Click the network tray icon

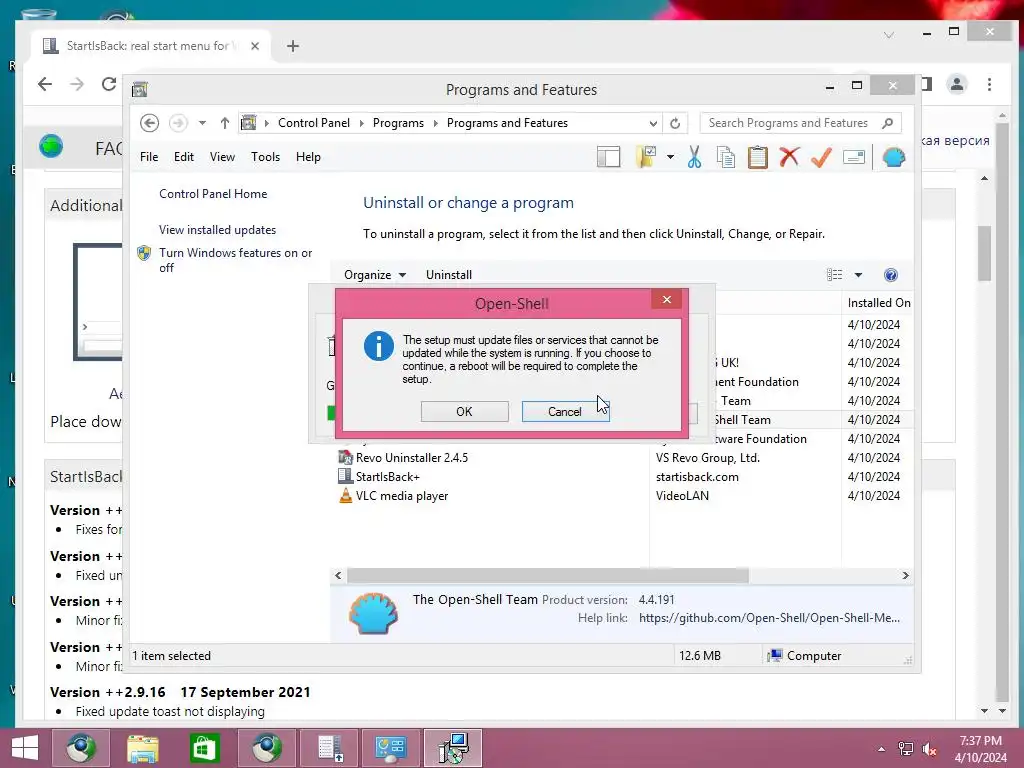(x=905, y=749)
